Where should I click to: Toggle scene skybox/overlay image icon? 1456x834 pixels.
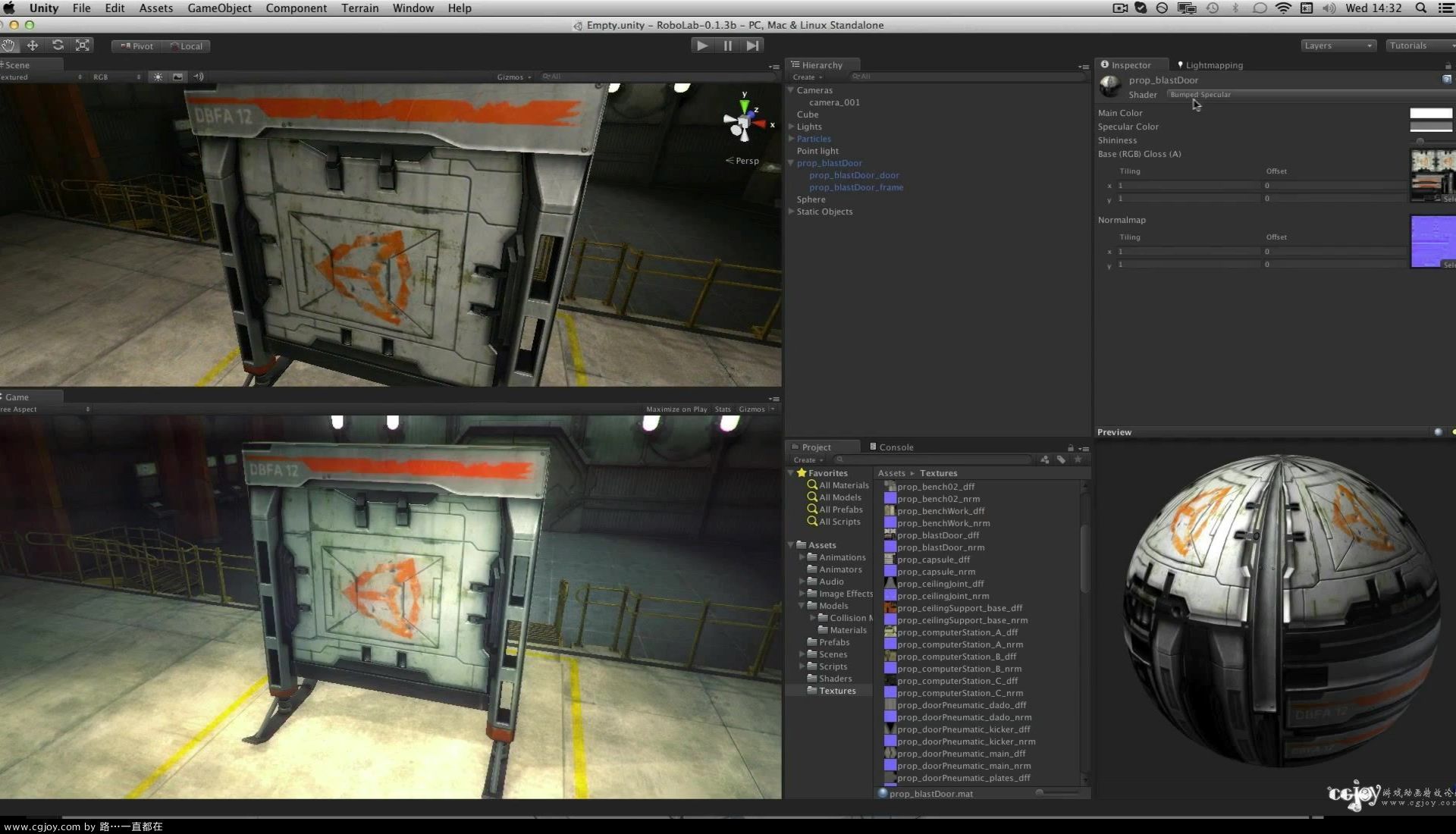(177, 77)
